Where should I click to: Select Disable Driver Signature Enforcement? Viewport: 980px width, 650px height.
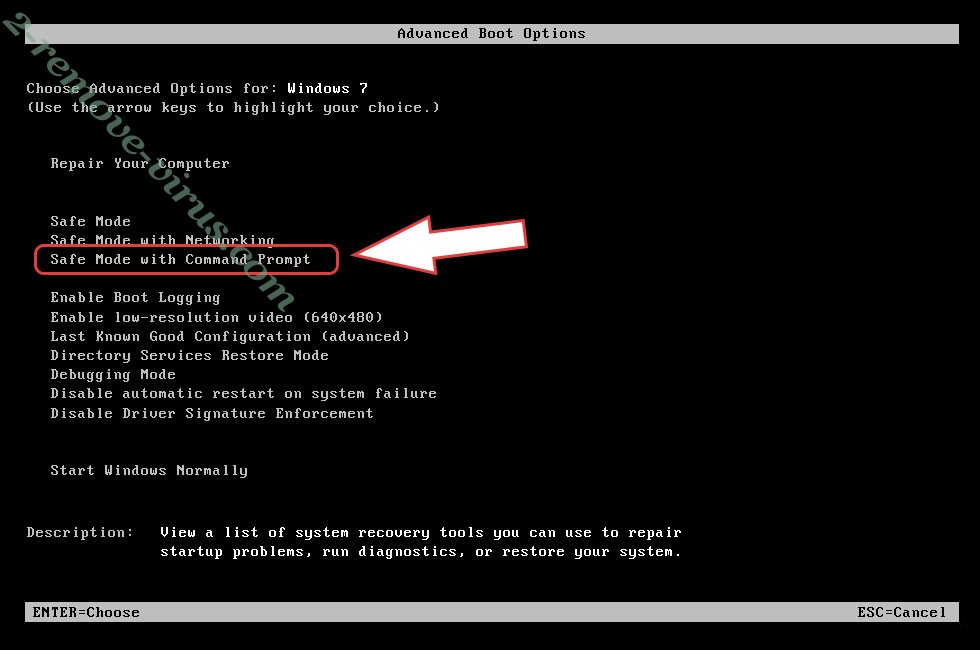coord(212,413)
